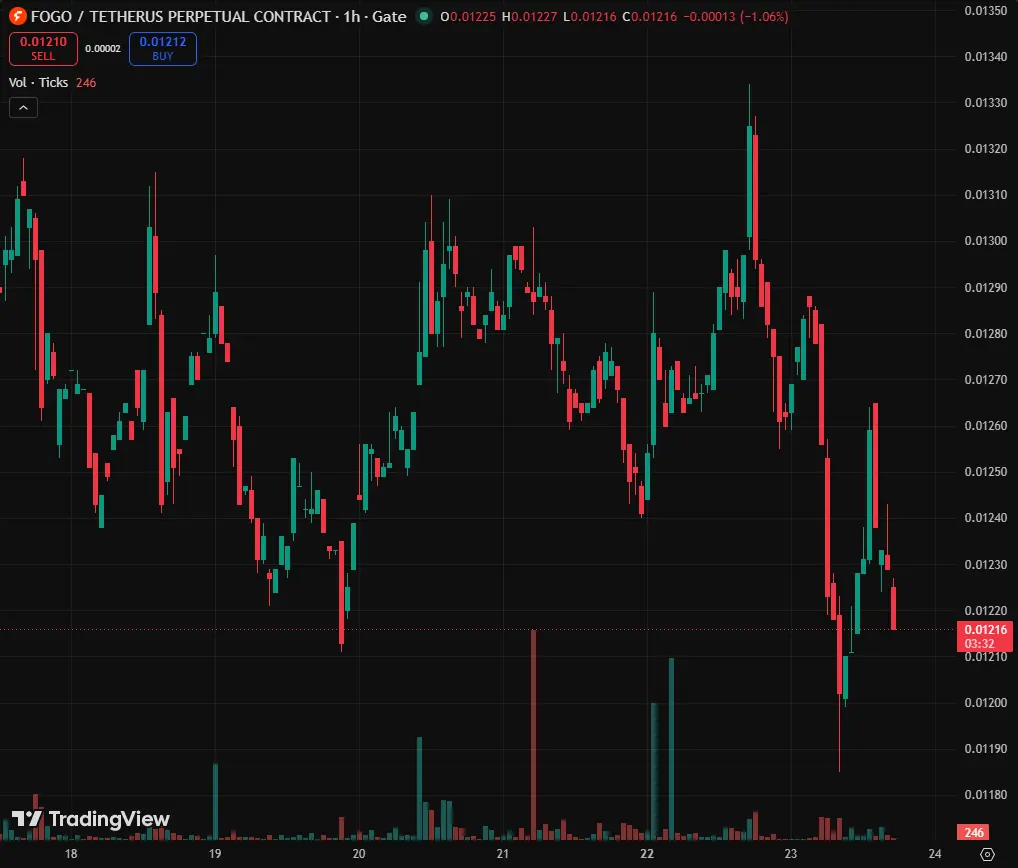The height and width of the screenshot is (868, 1018).
Task: Click the 0.01280 price axis label
Action: [x=986, y=334]
